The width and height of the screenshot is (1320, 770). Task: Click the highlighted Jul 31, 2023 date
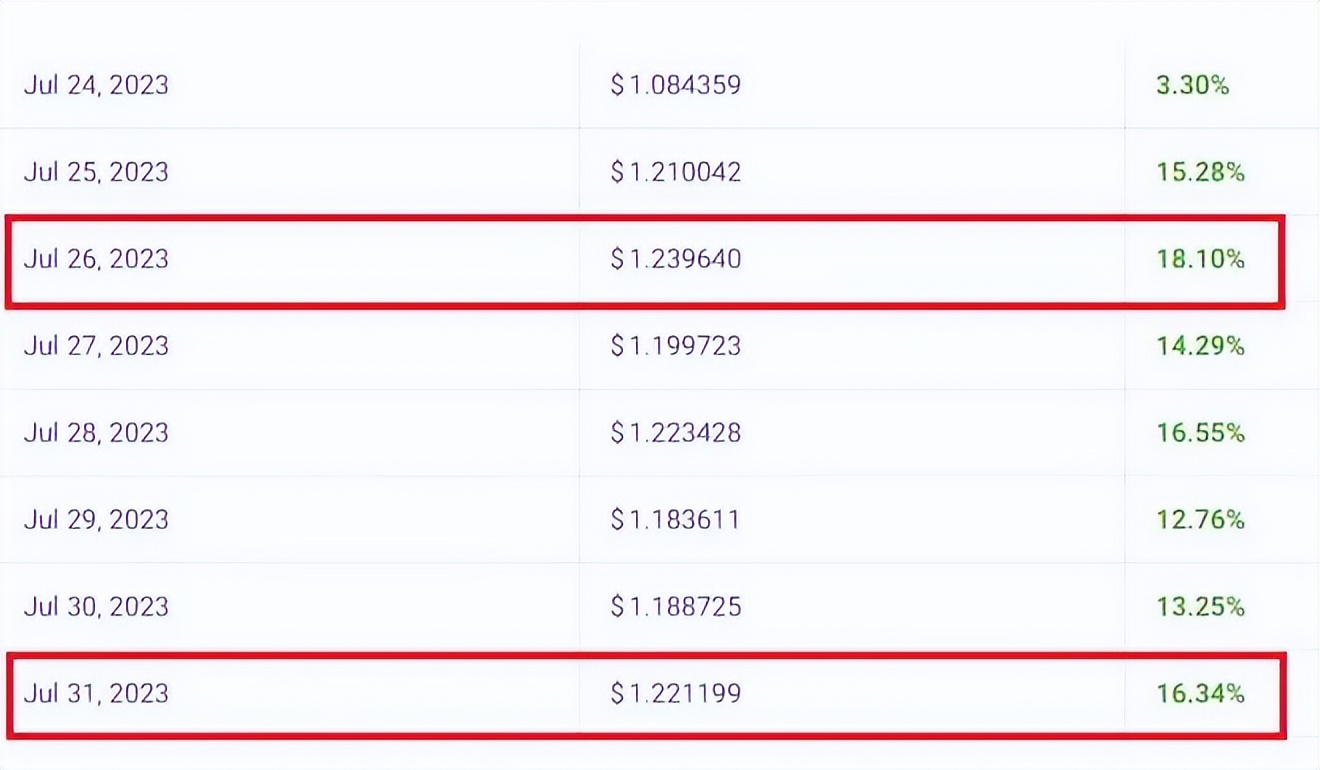[96, 694]
